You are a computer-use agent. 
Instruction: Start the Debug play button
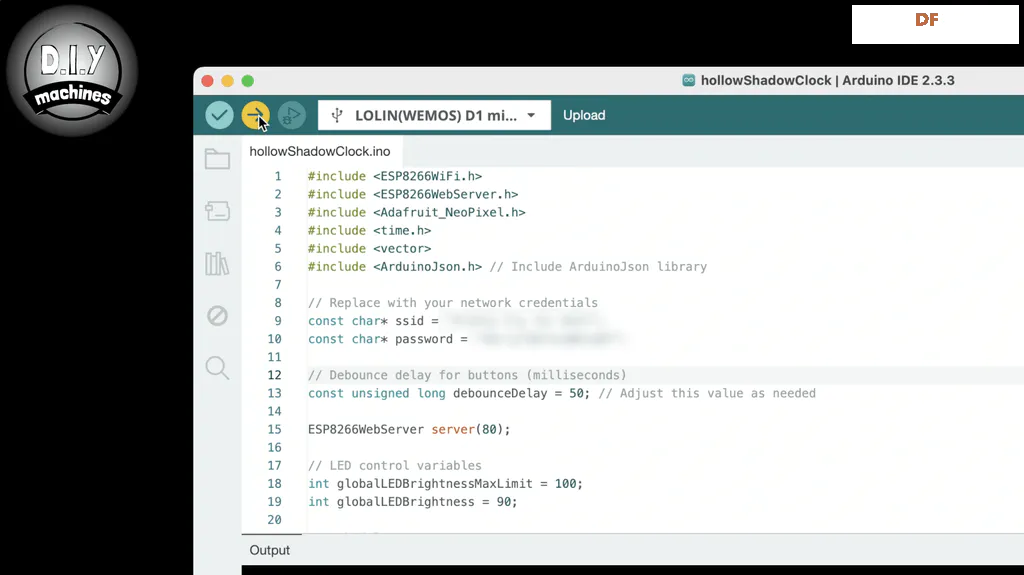[291, 116]
